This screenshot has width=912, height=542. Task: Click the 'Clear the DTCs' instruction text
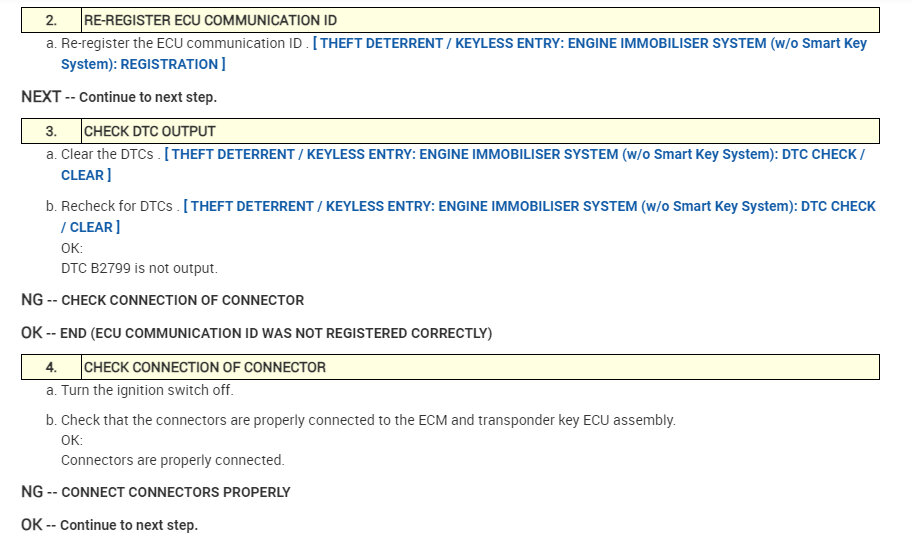click(x=108, y=155)
